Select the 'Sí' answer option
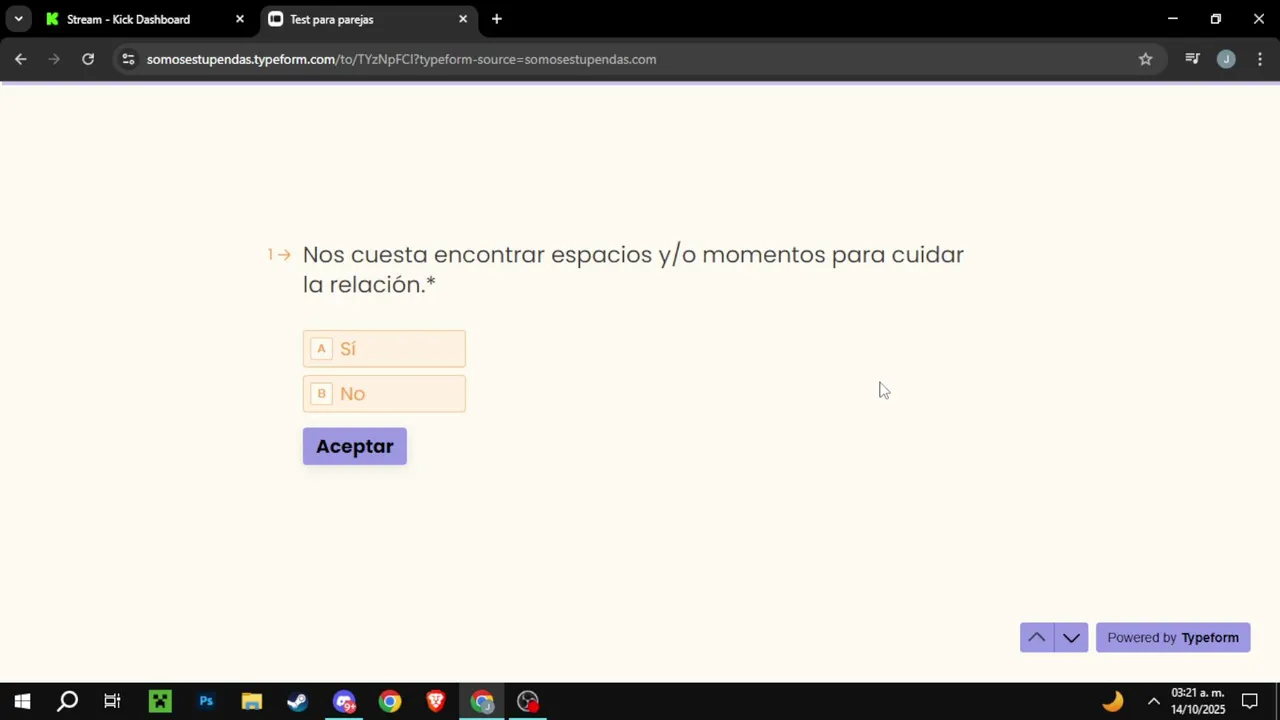Image resolution: width=1280 pixels, height=720 pixels. [384, 349]
